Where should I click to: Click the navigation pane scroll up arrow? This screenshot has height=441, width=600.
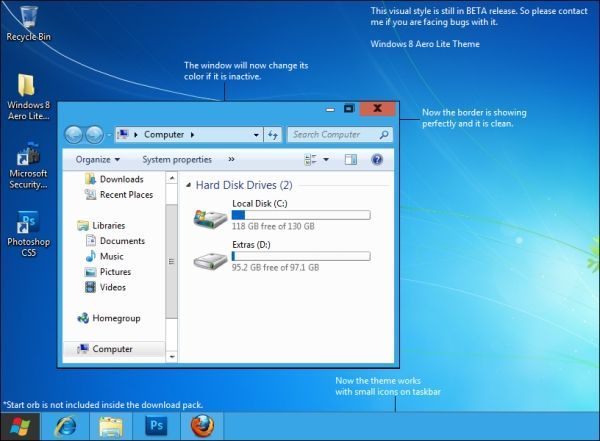pos(172,178)
